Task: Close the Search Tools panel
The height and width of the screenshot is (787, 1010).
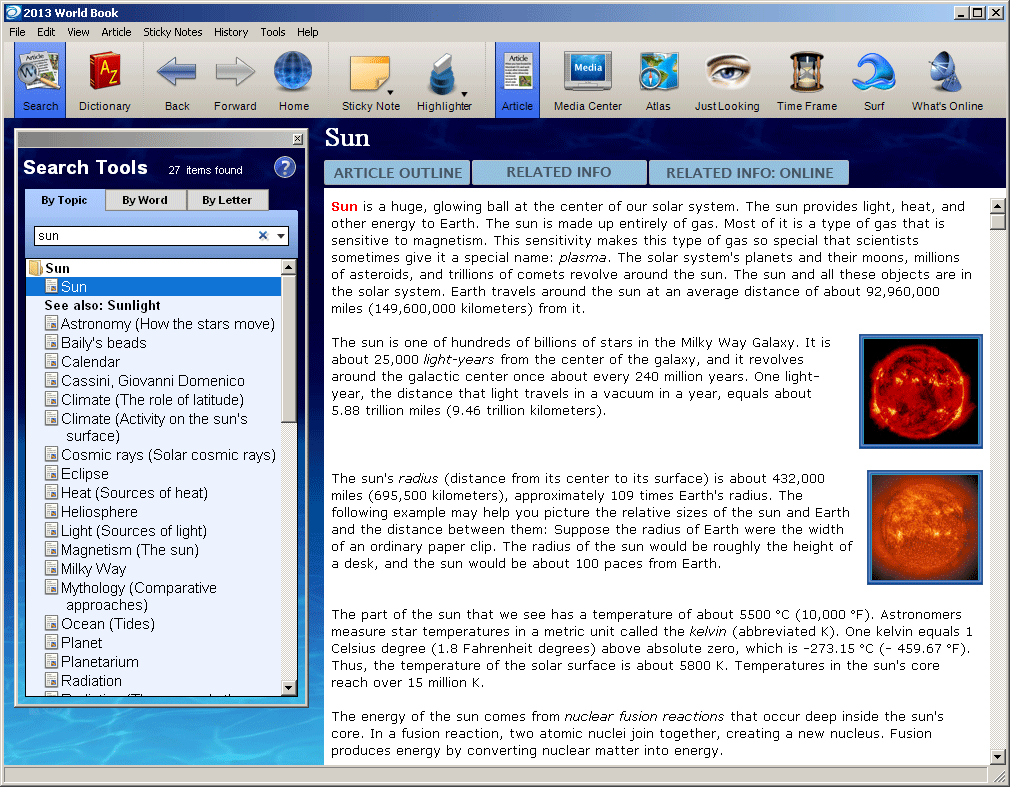Action: coord(298,138)
